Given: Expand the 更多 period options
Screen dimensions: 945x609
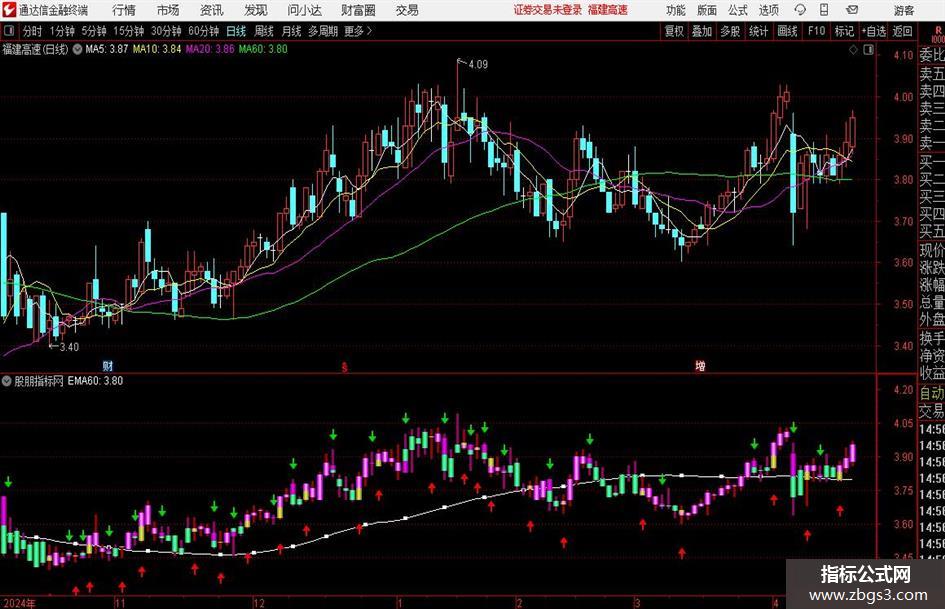Looking at the screenshot, I should [358, 31].
